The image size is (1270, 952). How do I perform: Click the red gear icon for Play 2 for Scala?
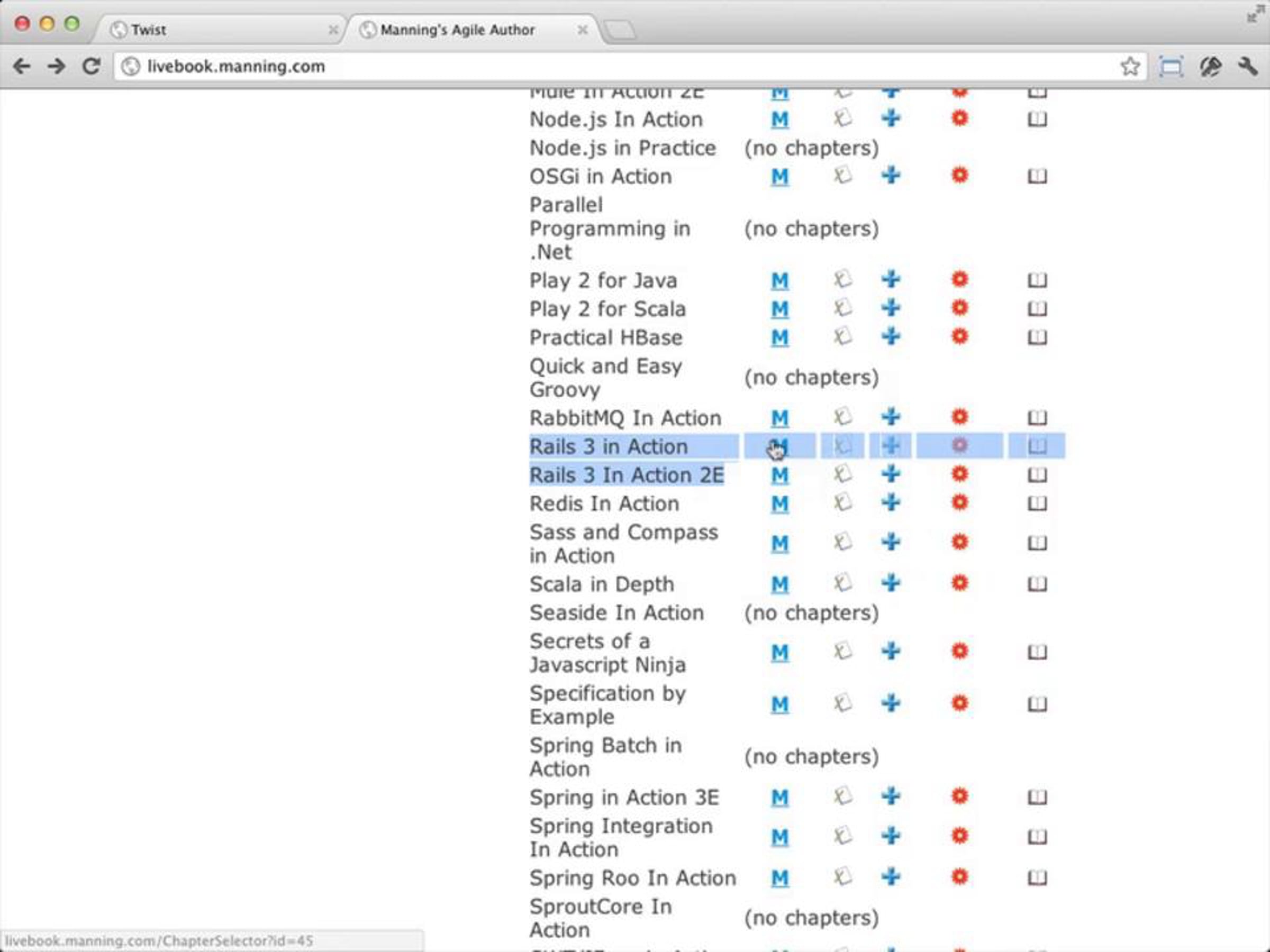pyautogui.click(x=959, y=308)
